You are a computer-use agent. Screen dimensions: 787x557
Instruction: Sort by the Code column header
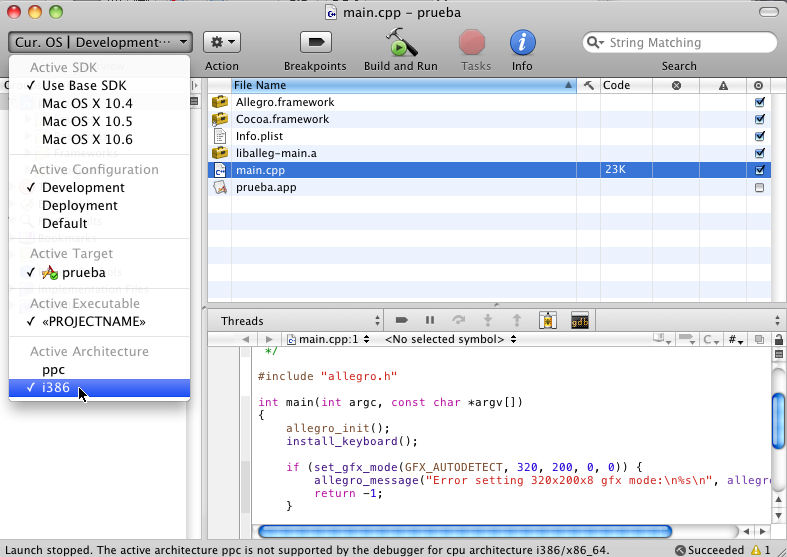coord(626,85)
